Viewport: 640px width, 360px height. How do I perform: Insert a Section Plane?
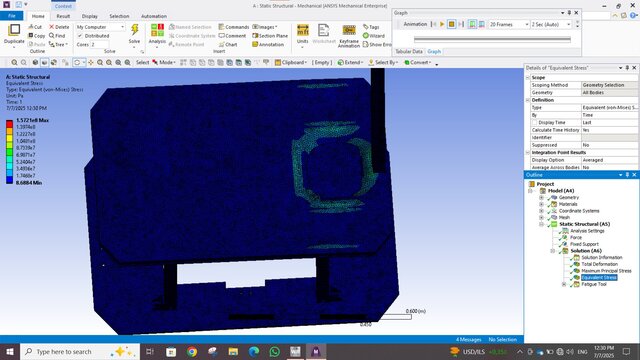270,36
